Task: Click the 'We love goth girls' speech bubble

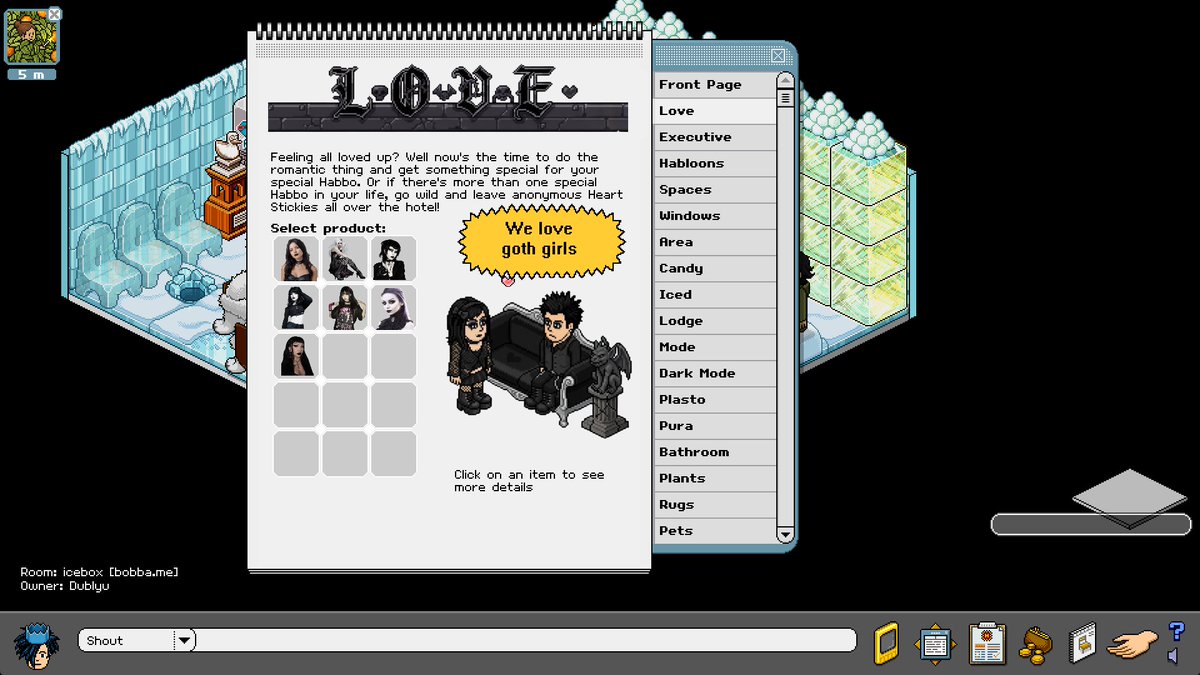Action: (541, 240)
